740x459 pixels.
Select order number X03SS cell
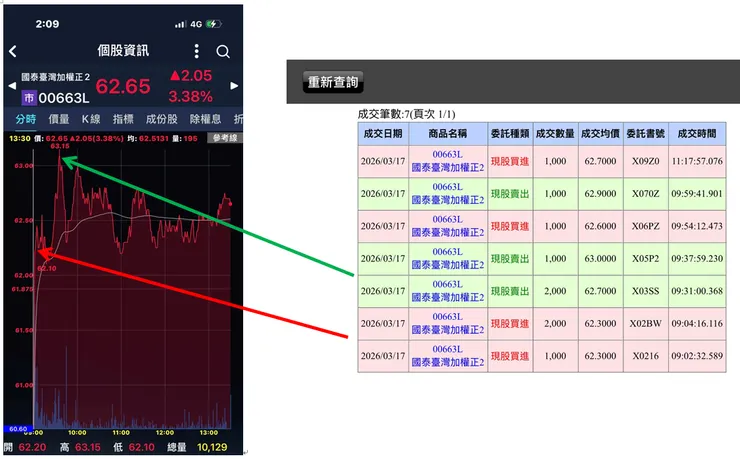coord(646,291)
